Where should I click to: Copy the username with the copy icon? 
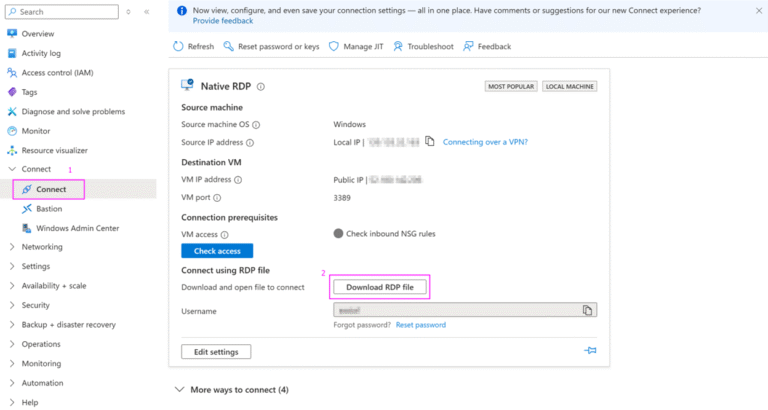point(587,310)
